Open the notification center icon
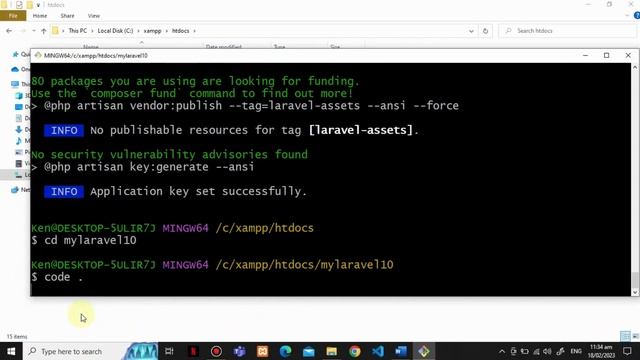 point(627,351)
